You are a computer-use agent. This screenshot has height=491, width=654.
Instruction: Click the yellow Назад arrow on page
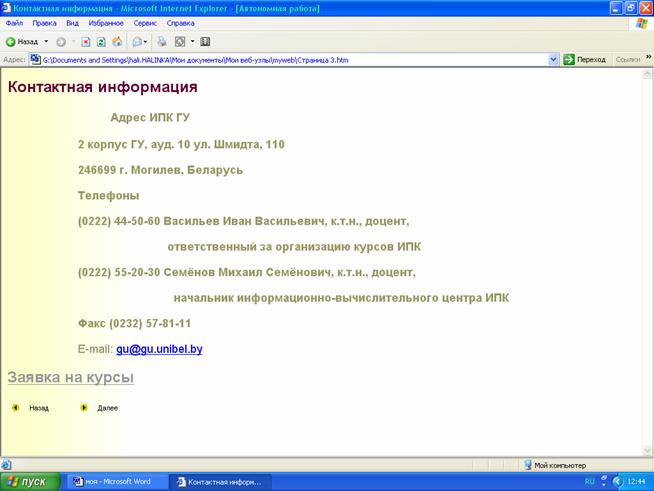pos(15,408)
